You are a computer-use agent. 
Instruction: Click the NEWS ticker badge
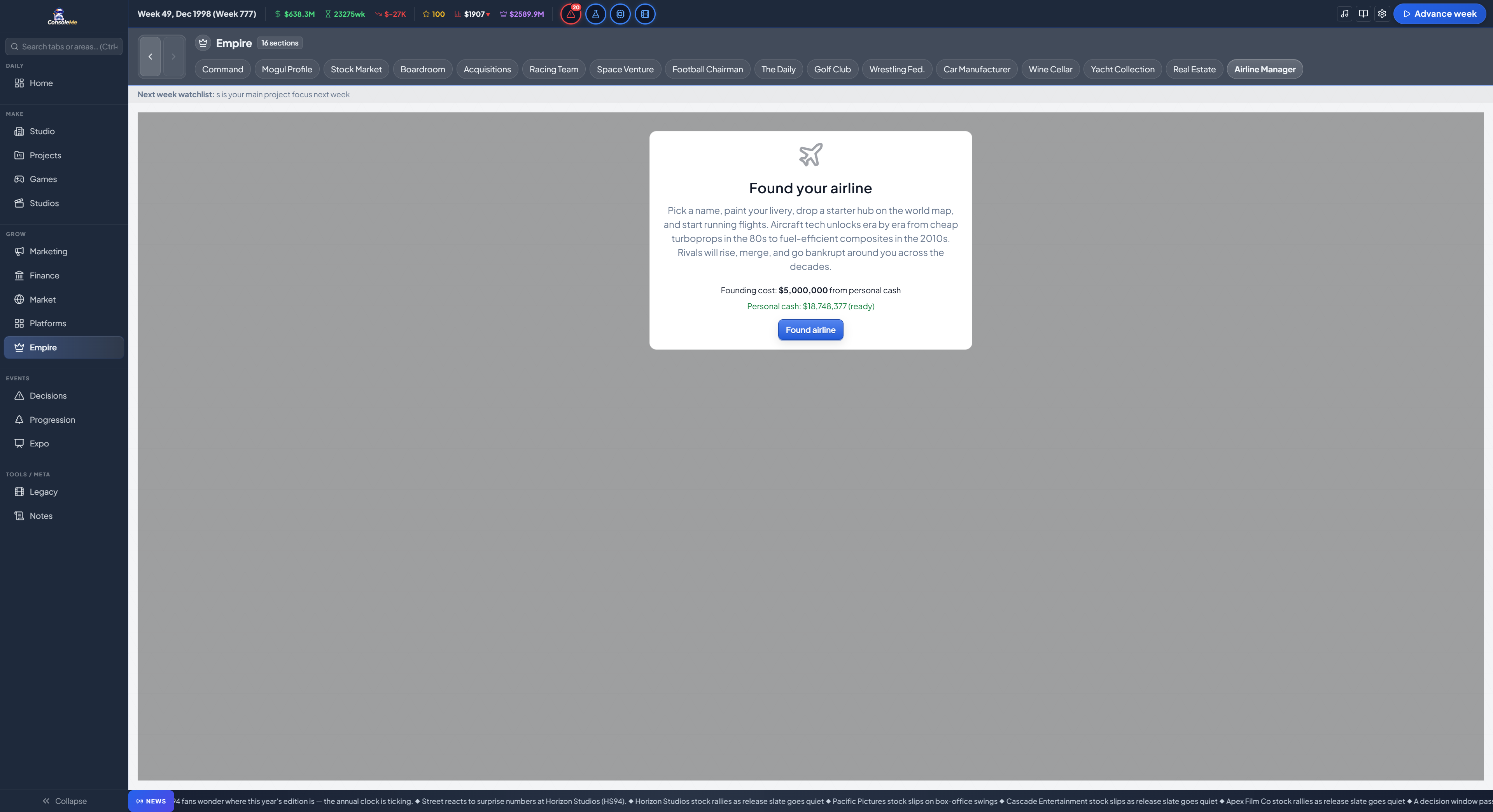click(151, 801)
